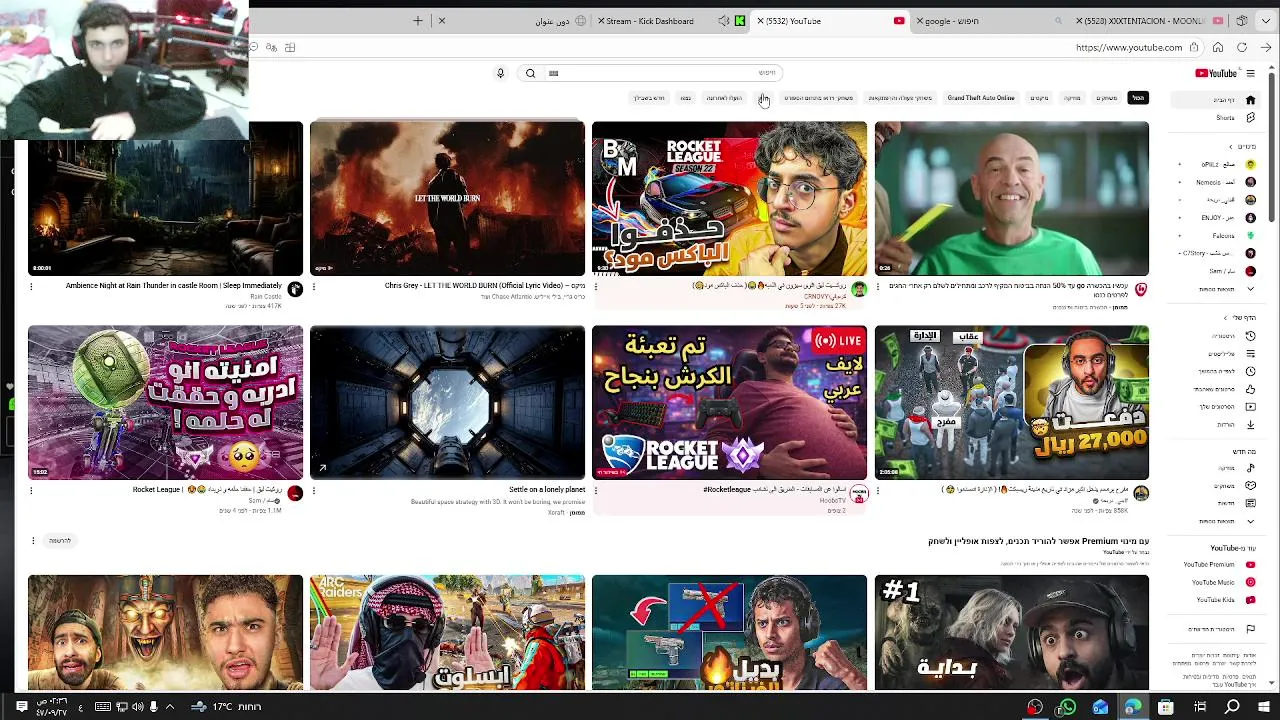
Task: Open options menu for Settle on a lonely planet
Action: click(x=314, y=490)
